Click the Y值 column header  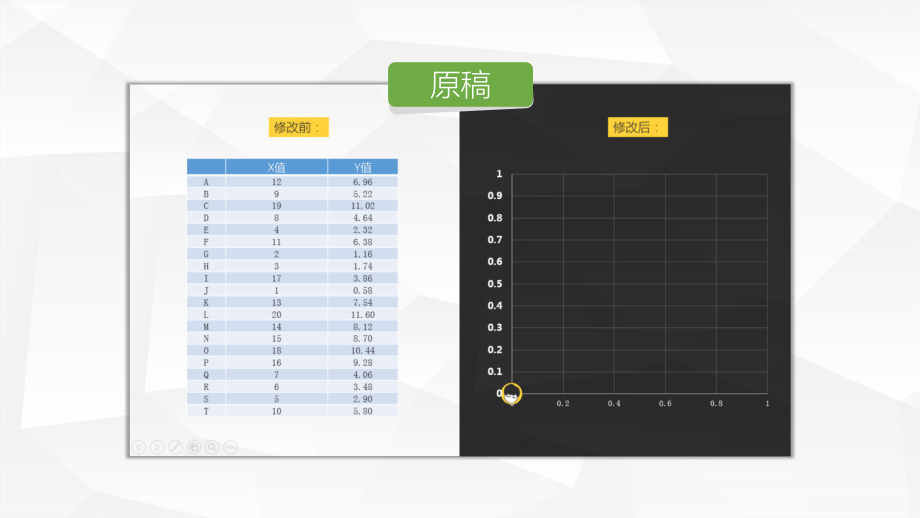363,167
